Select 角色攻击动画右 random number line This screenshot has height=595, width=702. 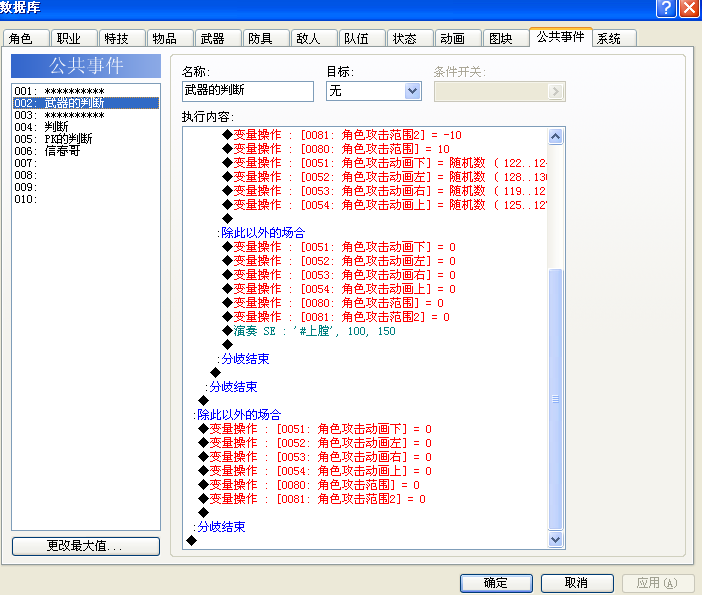385,191
